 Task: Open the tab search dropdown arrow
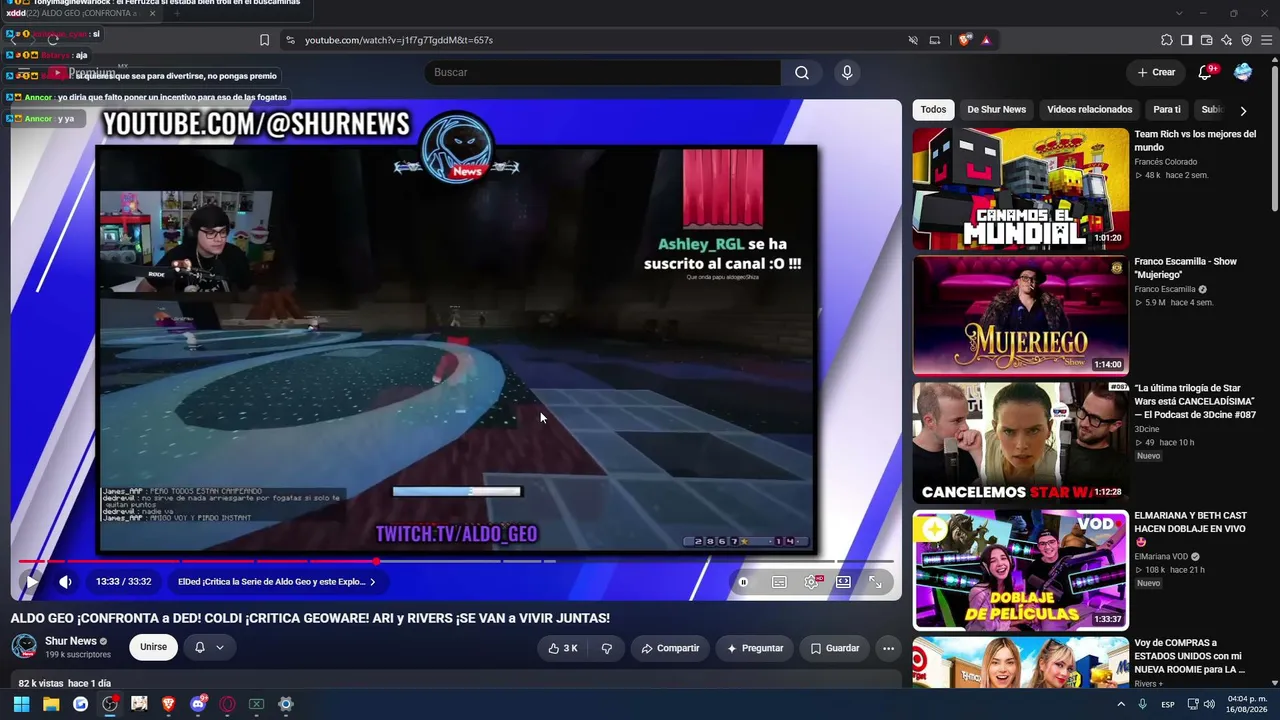point(1179,13)
